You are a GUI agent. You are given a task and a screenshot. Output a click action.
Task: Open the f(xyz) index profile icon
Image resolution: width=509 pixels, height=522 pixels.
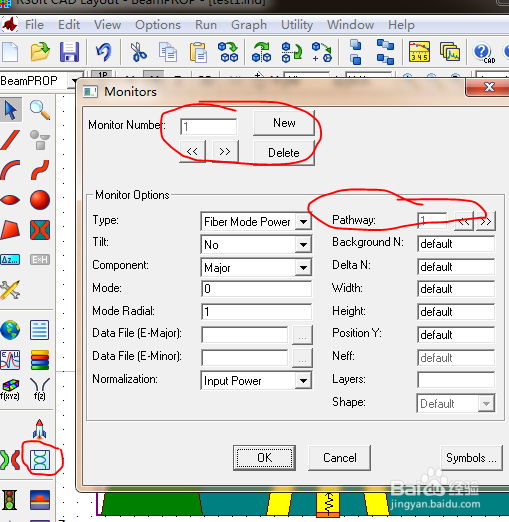coord(10,389)
